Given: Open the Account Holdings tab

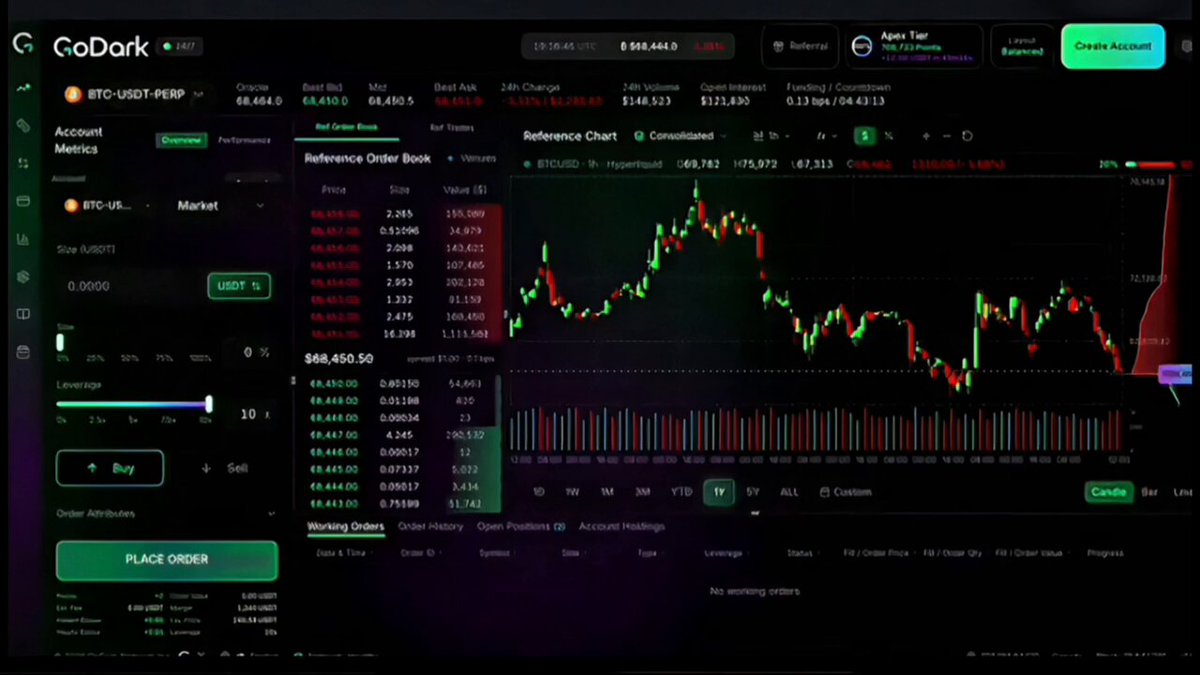Looking at the screenshot, I should coord(621,526).
